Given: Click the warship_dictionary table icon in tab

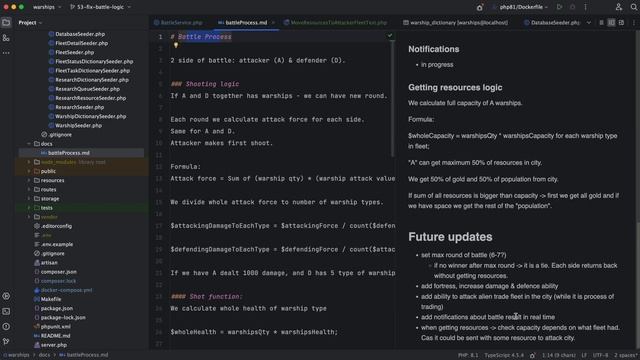Looking at the screenshot, I should click(406, 22).
